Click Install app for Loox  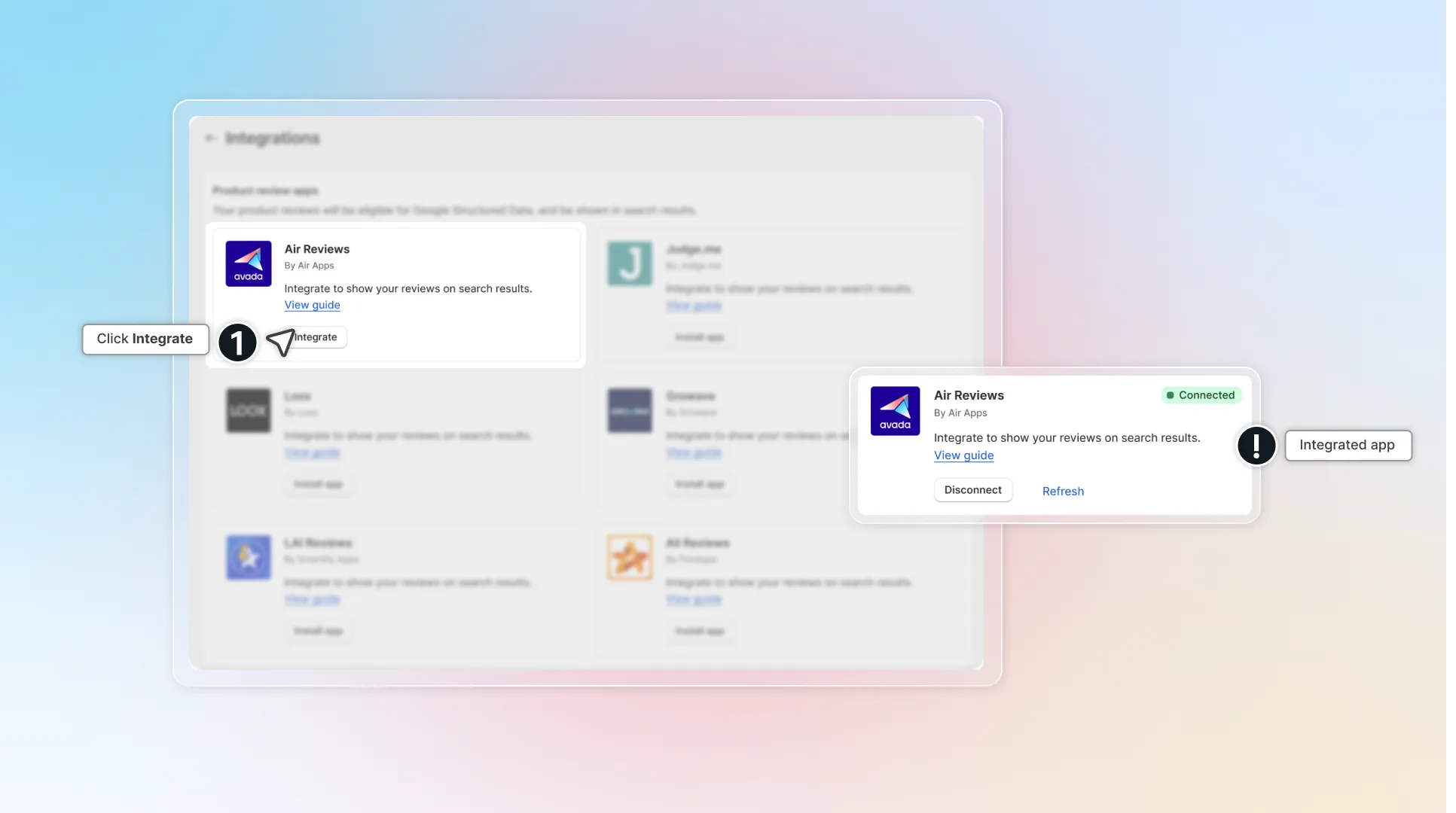pyautogui.click(x=318, y=484)
